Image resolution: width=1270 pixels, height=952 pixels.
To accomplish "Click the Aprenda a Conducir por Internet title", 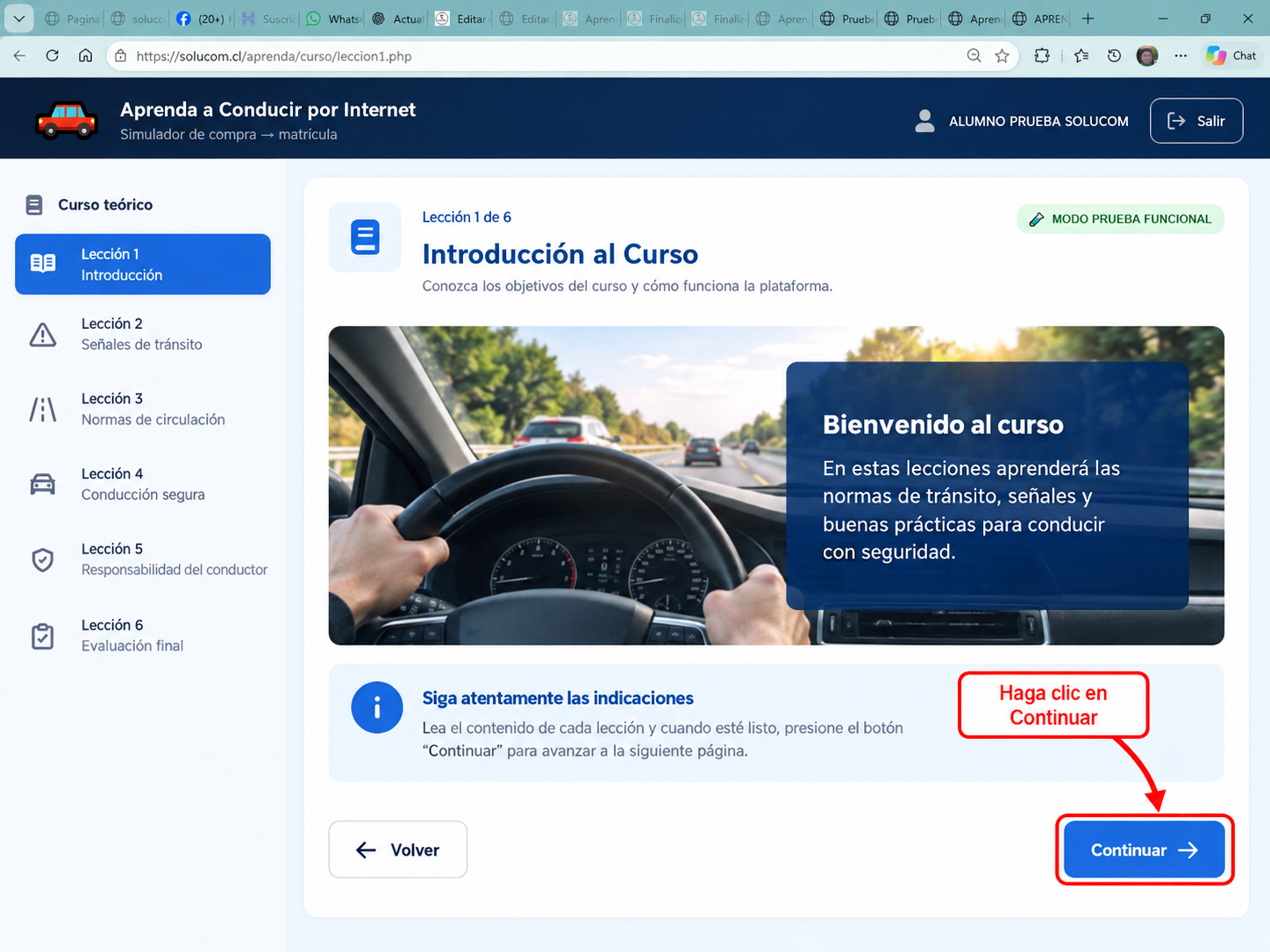I will 268,110.
